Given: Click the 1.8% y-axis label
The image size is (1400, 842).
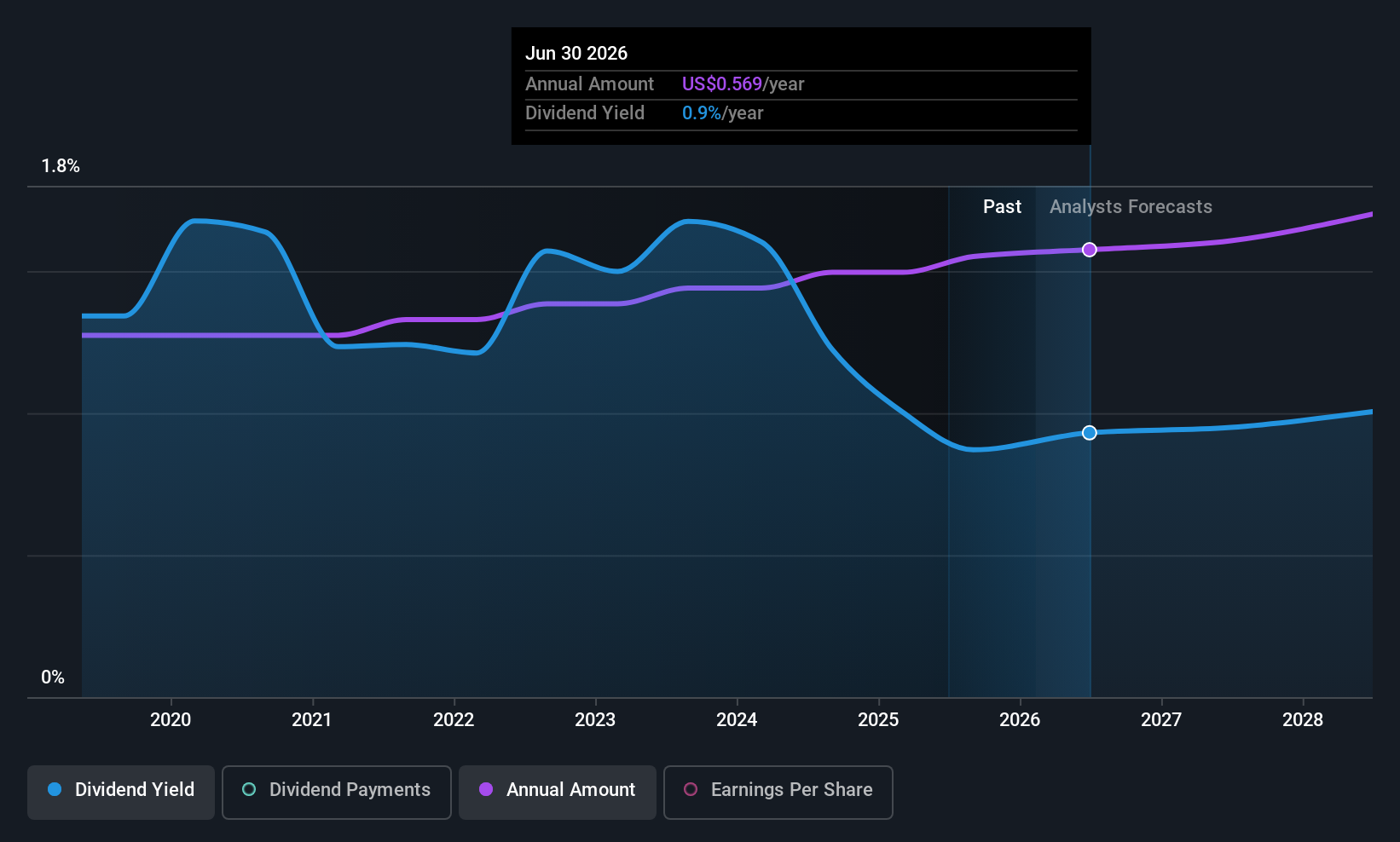Looking at the screenshot, I should [61, 166].
